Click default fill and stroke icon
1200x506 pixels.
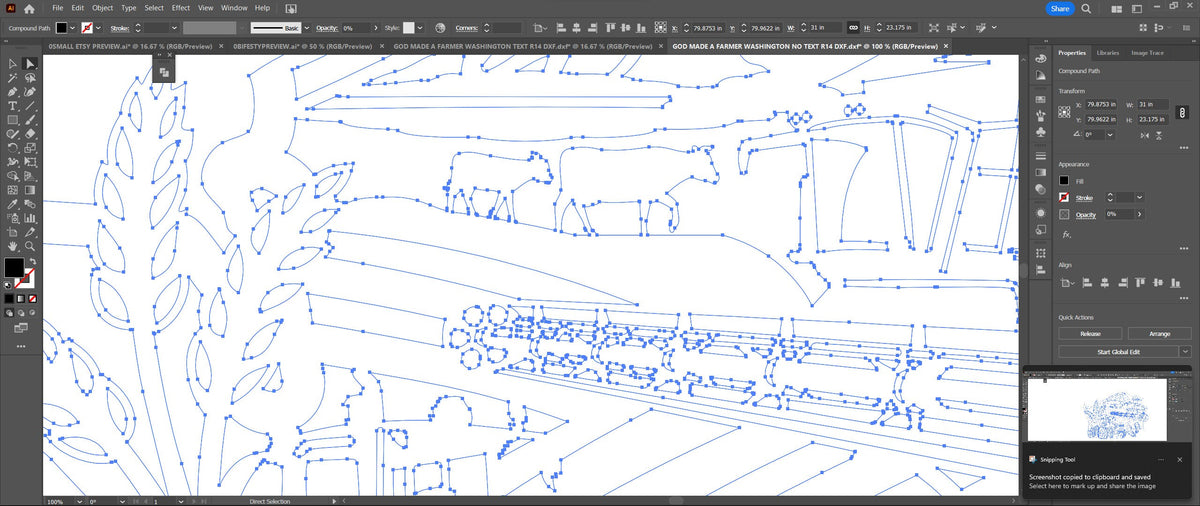tap(8, 285)
